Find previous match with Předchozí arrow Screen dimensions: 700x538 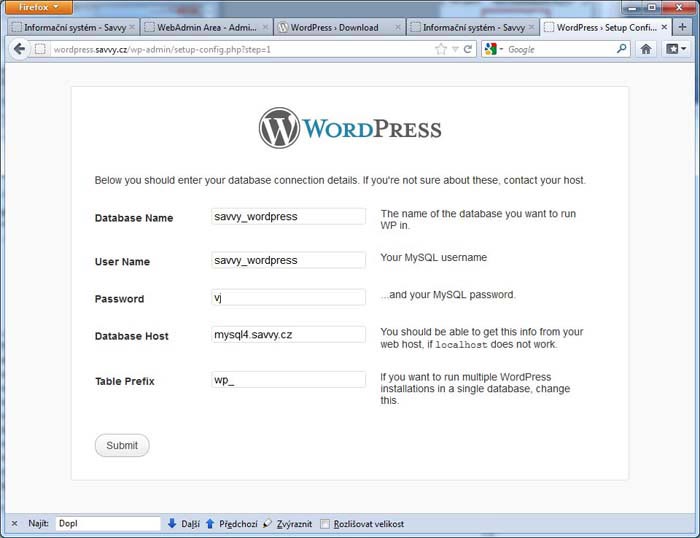click(x=231, y=523)
